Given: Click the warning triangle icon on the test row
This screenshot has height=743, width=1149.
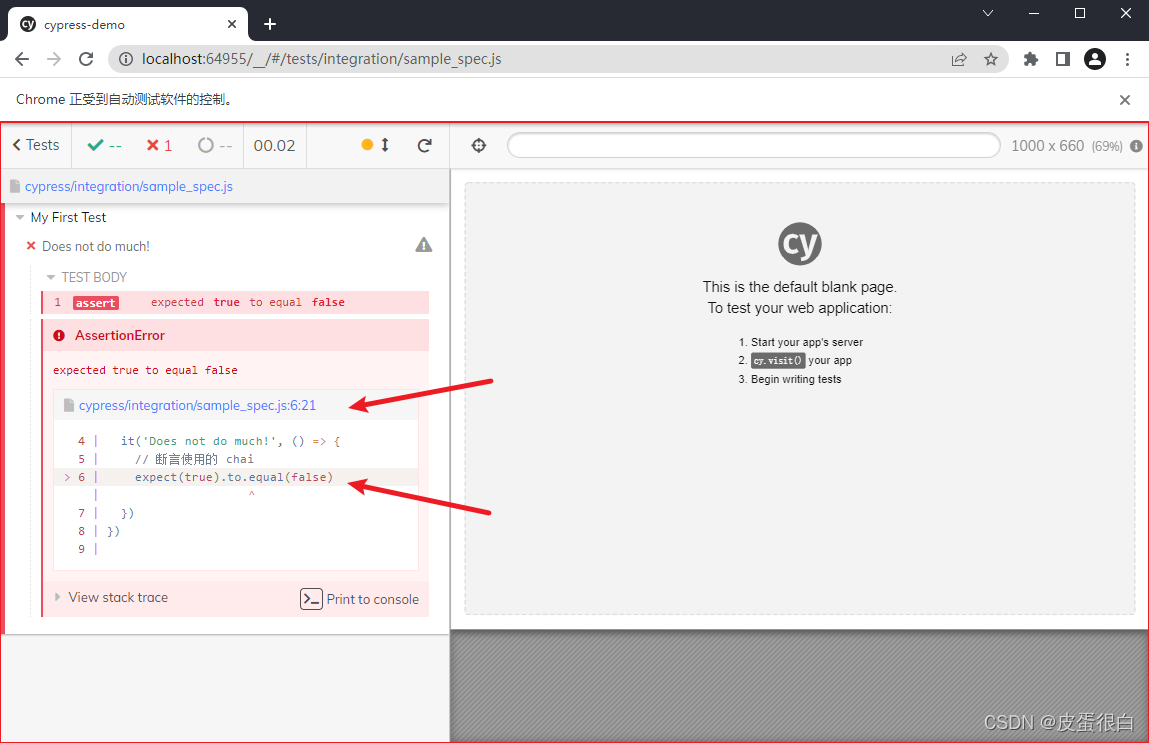Looking at the screenshot, I should 424,245.
